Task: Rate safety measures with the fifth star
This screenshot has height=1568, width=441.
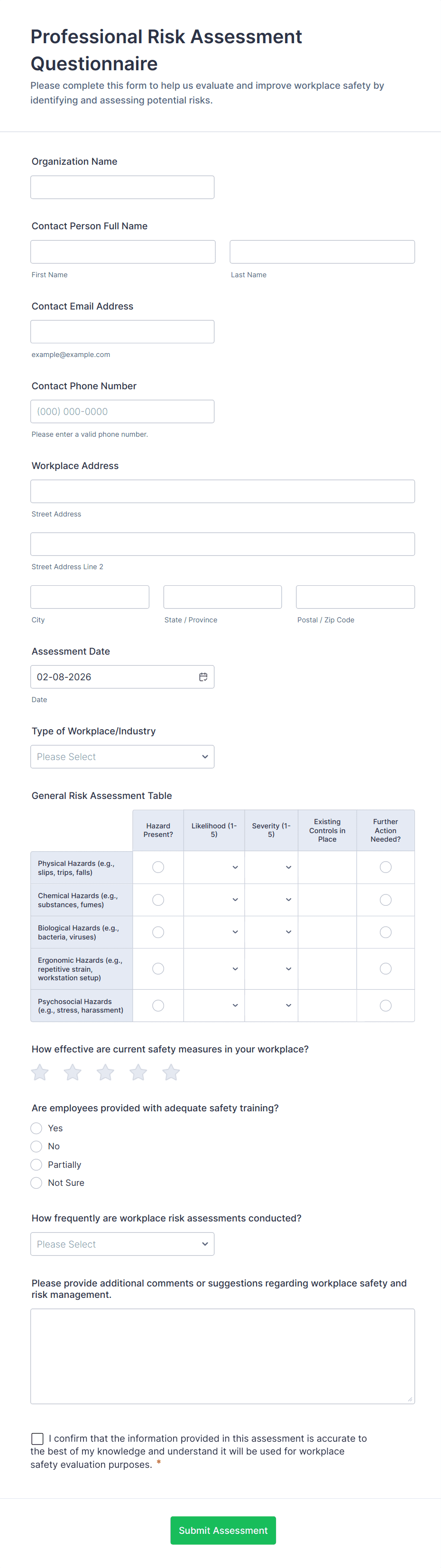Action: coord(172,1072)
